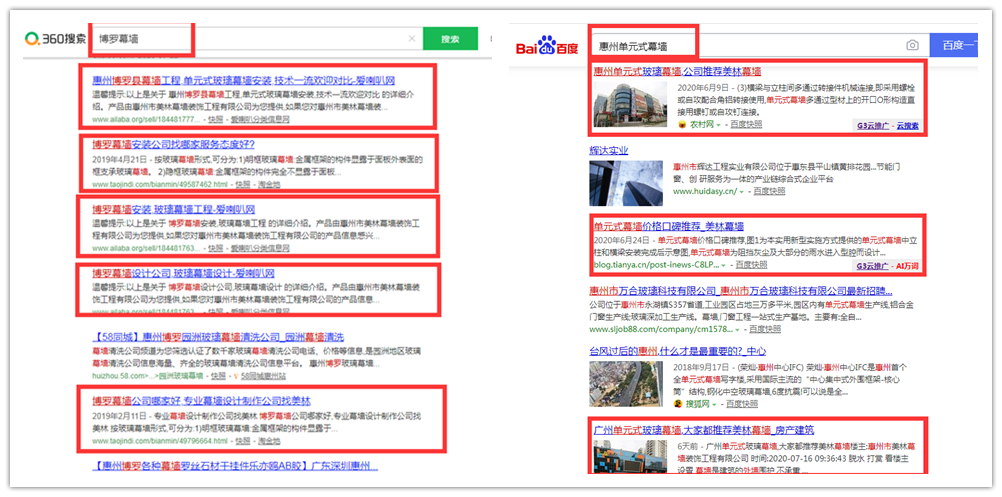Screen dimensions: 1002x497
Task: Click 快照 next to taojindi.com/bianmin/49796664.html
Action: [242, 441]
